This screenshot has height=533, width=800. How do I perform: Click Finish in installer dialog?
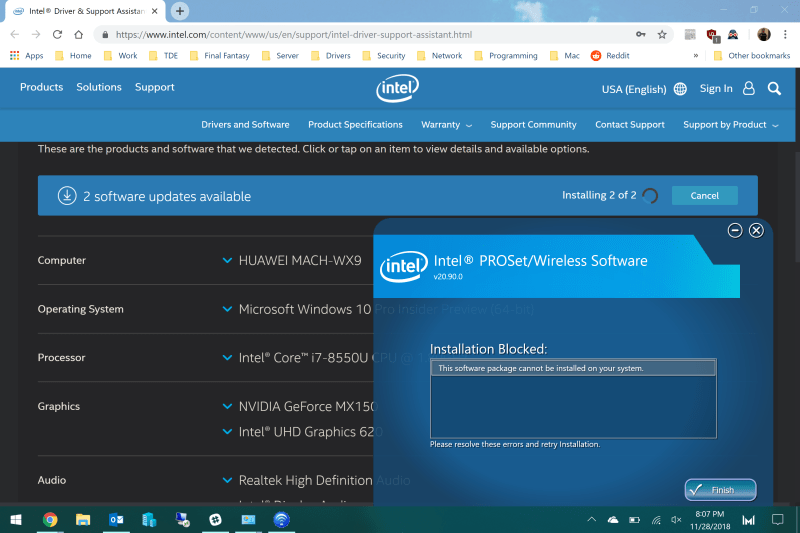(x=720, y=490)
